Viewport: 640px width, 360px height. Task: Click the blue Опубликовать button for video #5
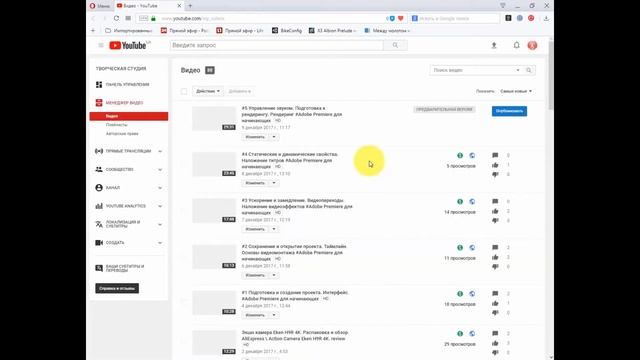click(x=509, y=111)
